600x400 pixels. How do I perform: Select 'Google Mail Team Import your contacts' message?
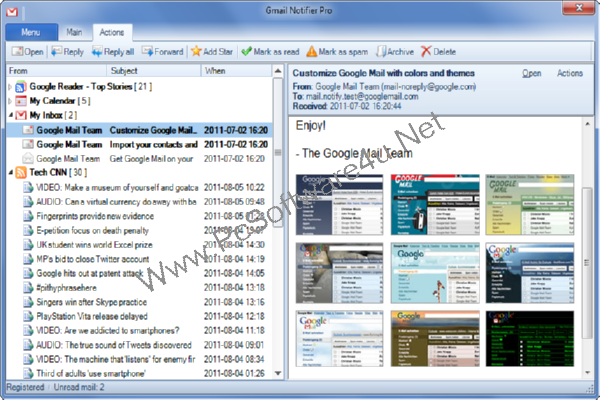(139, 144)
